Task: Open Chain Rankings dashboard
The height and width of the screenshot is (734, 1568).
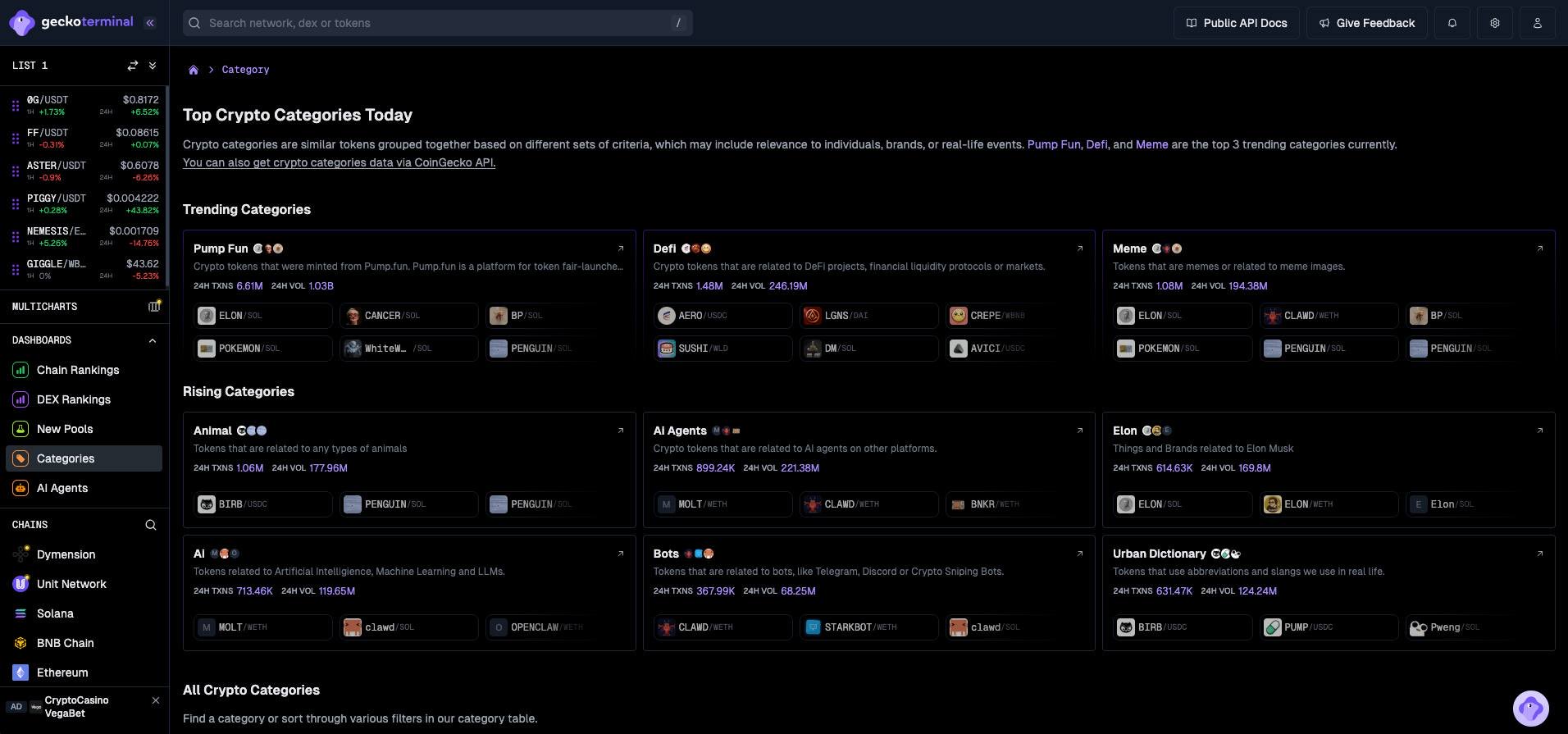Action: [78, 370]
